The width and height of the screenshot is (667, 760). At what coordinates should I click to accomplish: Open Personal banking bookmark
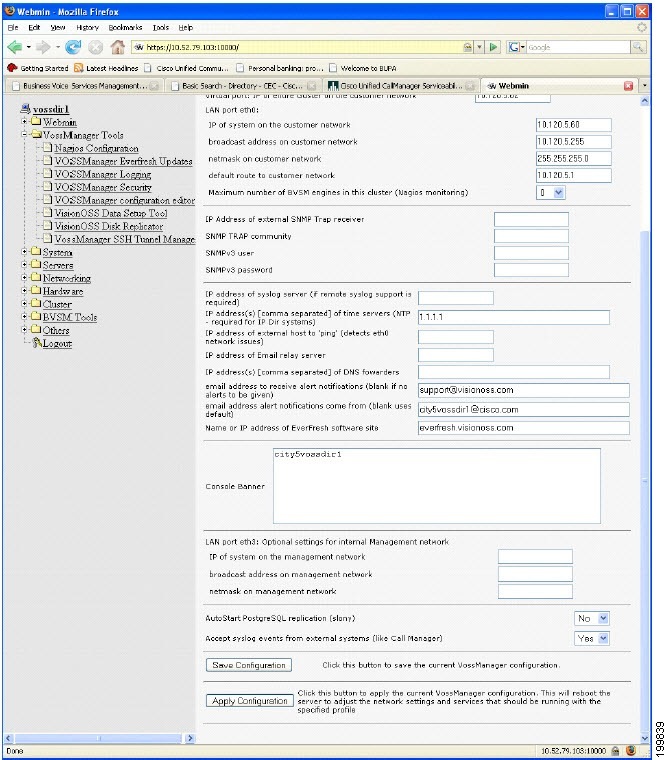pyautogui.click(x=280, y=68)
